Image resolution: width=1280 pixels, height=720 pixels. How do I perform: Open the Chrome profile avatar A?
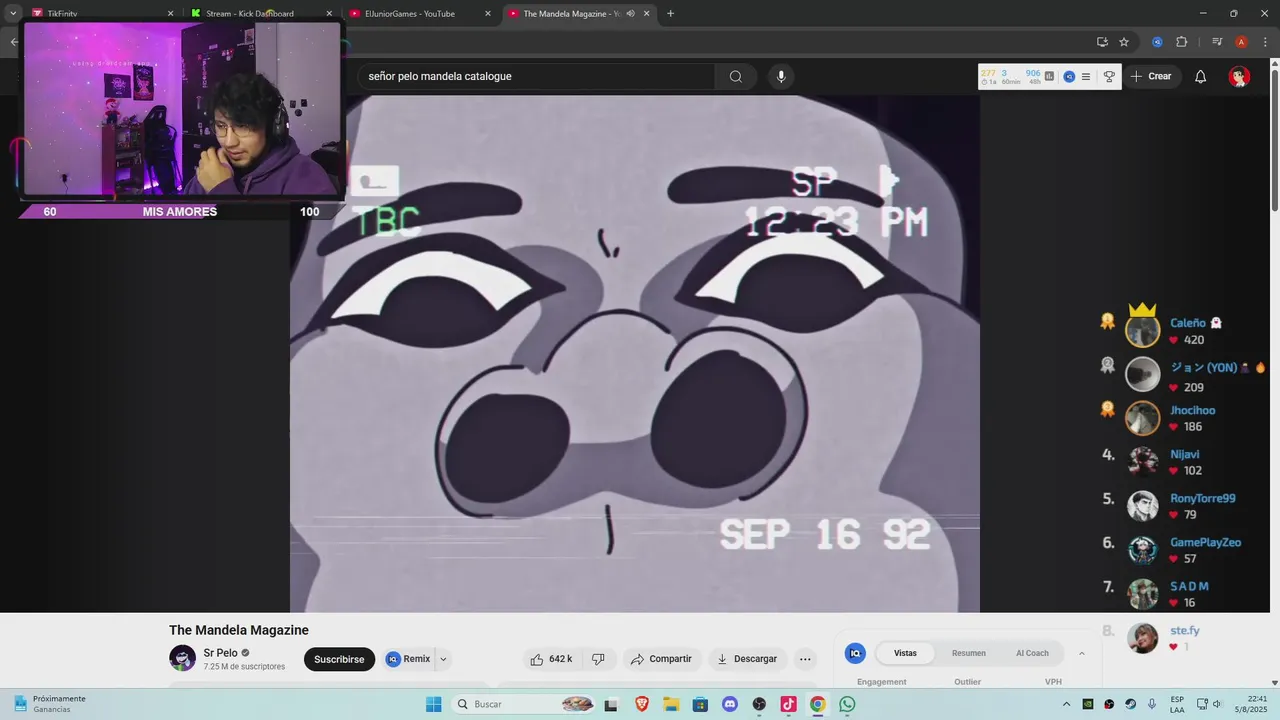1241,42
